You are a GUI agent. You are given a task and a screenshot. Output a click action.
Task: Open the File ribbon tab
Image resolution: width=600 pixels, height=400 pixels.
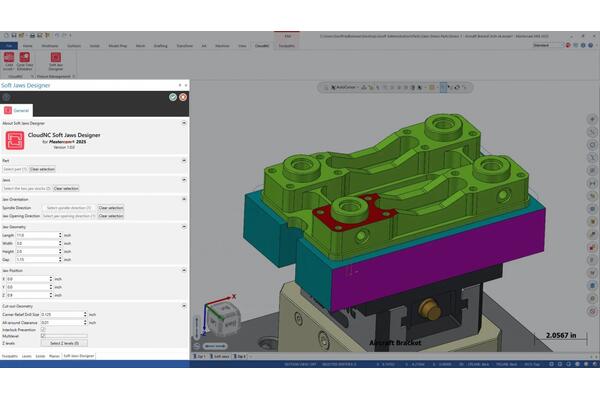pos(8,46)
